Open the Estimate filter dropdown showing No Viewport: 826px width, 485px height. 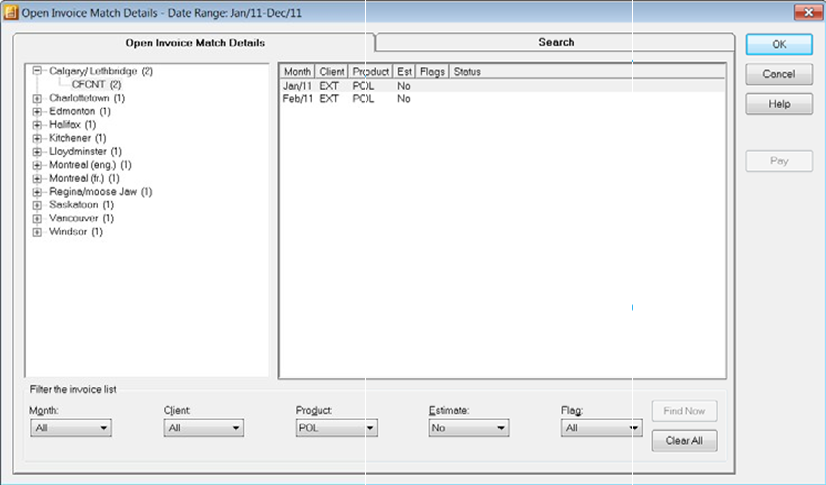tap(469, 428)
